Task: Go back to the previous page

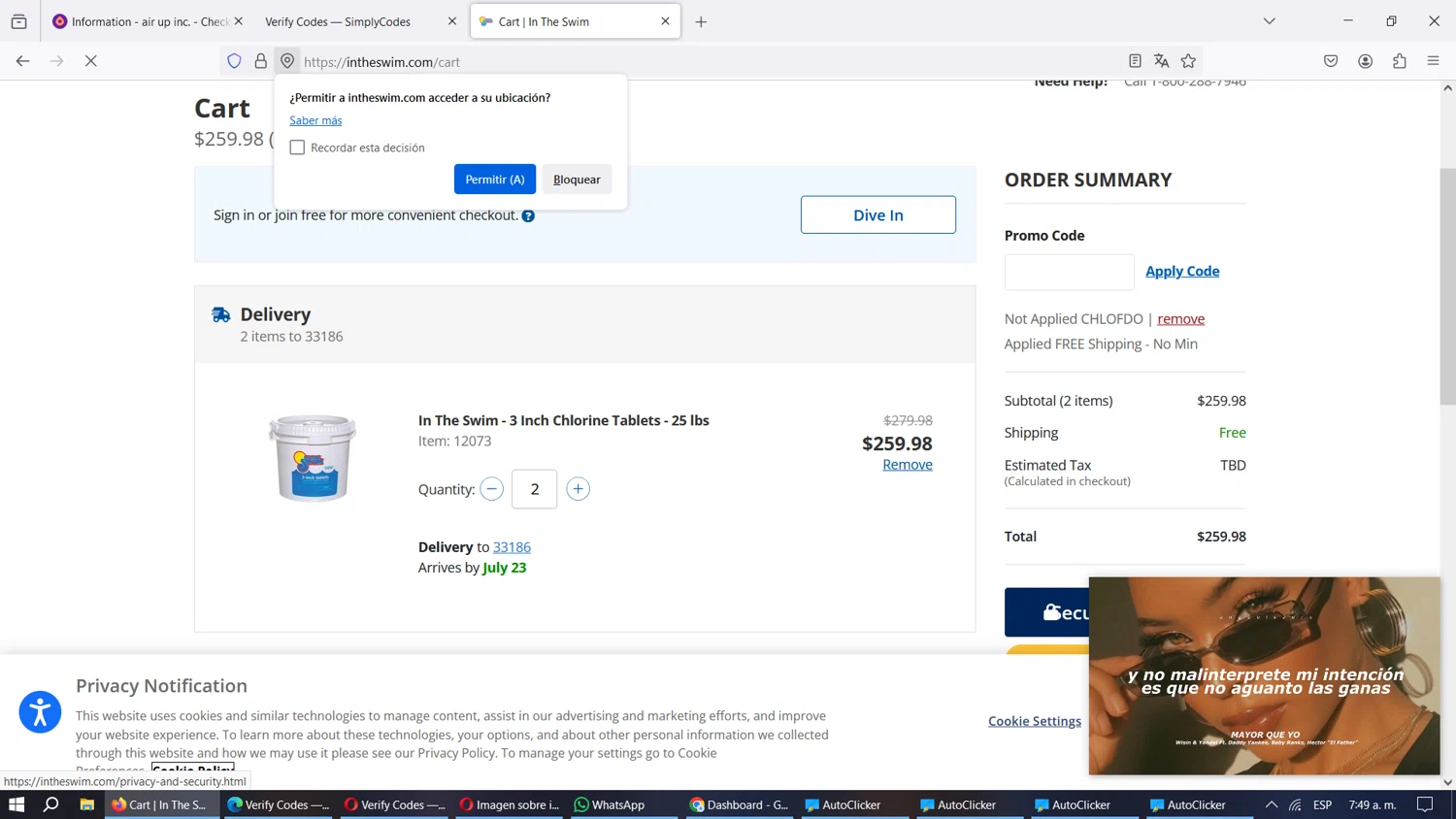Action: pyautogui.click(x=22, y=61)
